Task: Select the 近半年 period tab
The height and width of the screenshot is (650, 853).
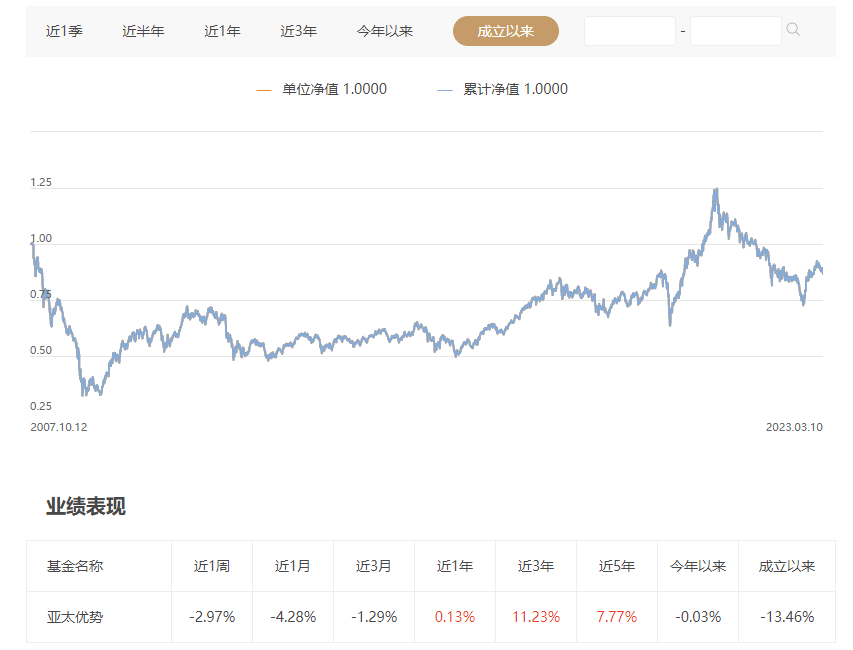Action: click(143, 31)
